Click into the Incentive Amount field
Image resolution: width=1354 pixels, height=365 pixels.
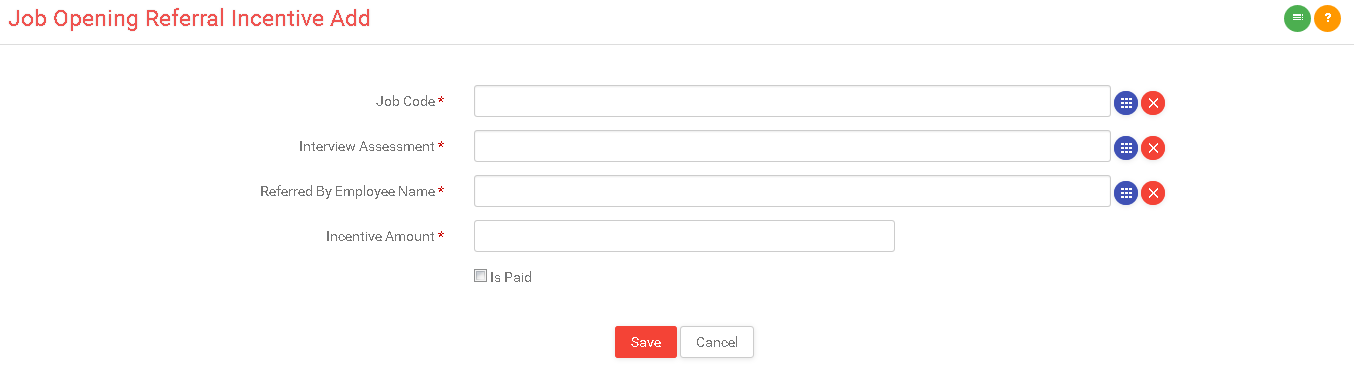[684, 236]
